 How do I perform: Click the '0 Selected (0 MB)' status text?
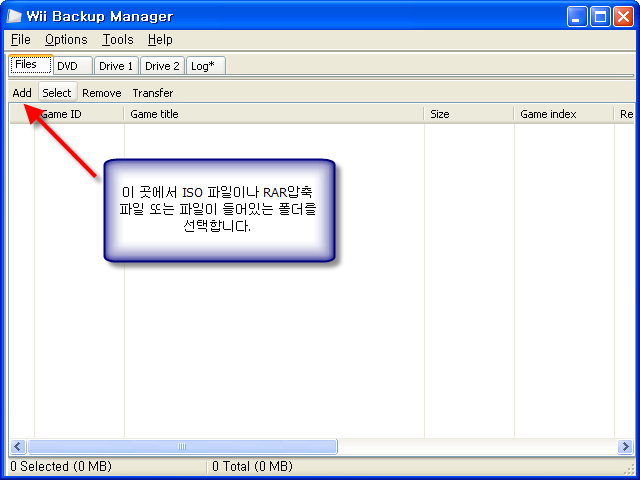(x=61, y=466)
